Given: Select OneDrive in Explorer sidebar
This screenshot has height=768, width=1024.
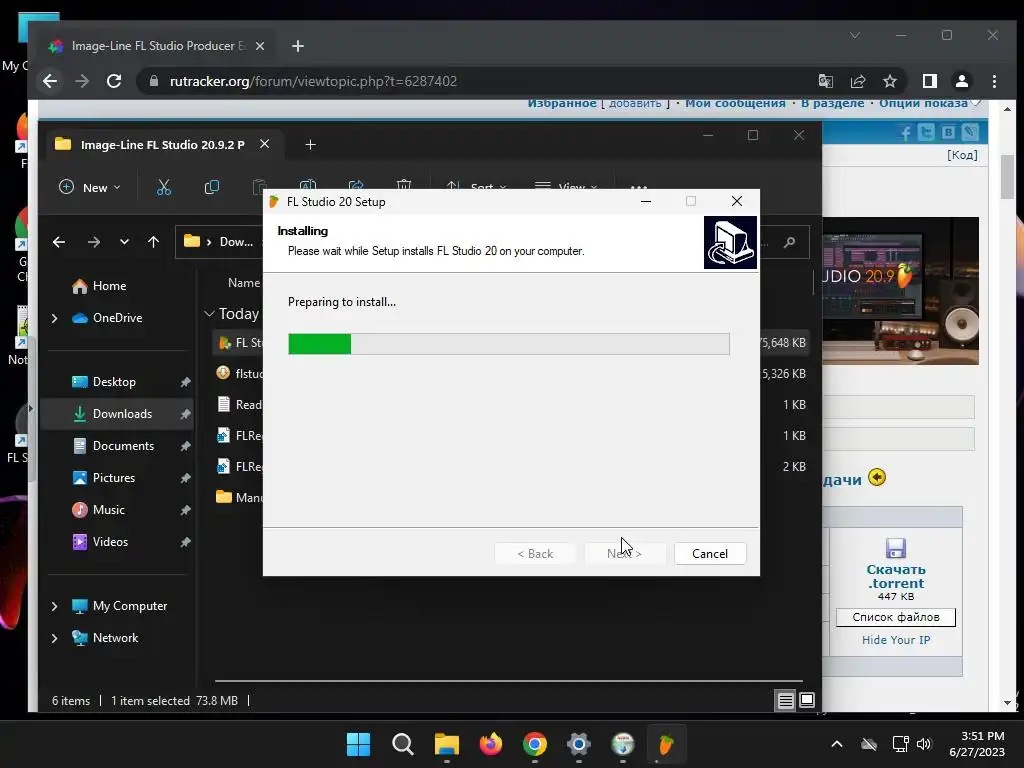Looking at the screenshot, I should tap(108, 318).
